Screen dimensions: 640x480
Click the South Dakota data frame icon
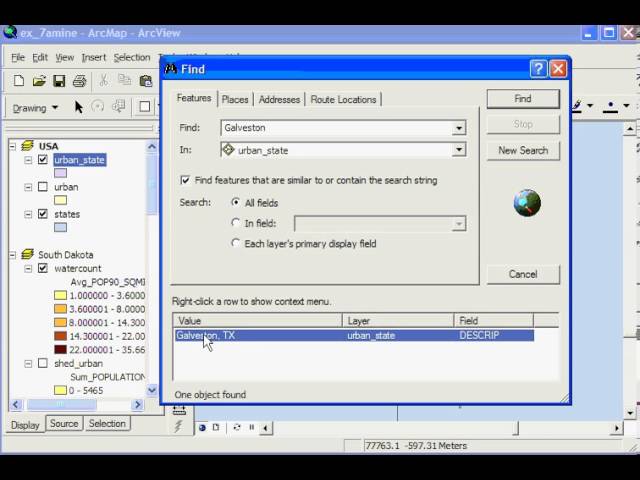[27, 255]
